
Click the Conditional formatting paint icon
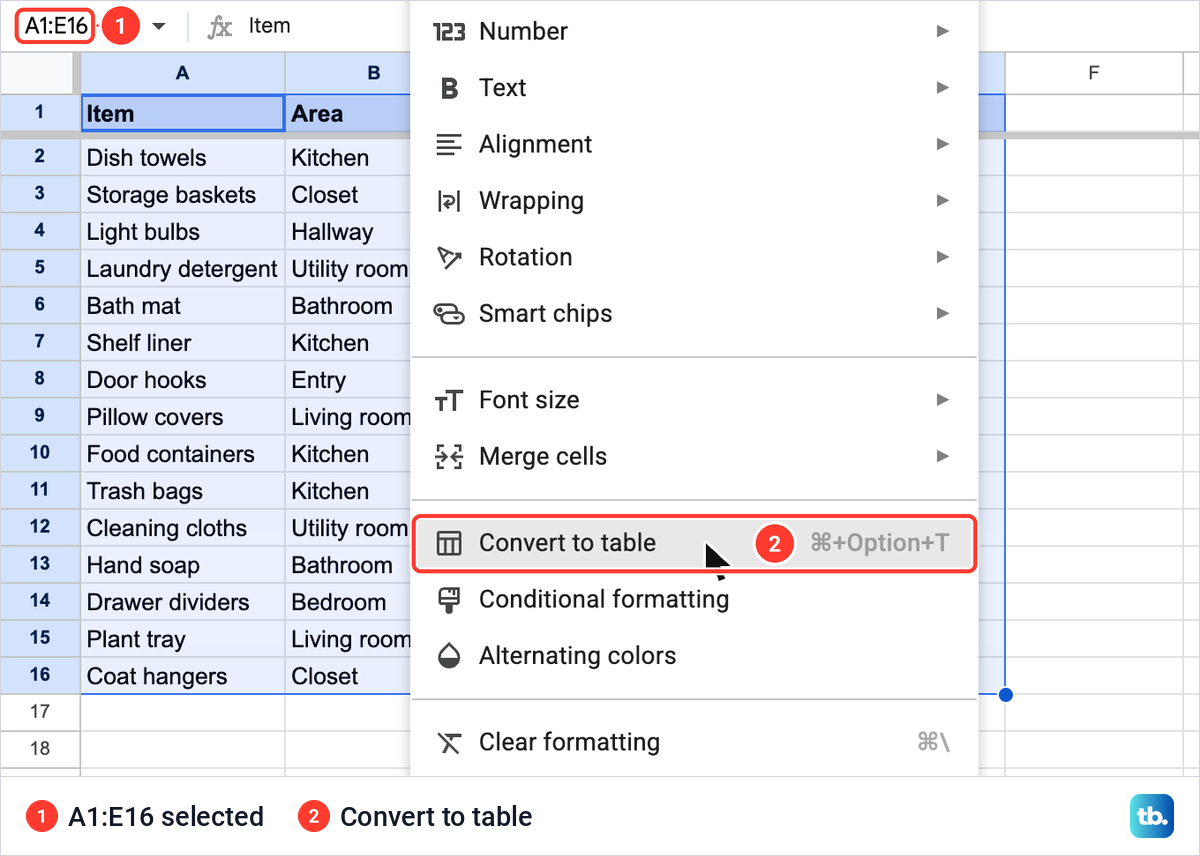(449, 600)
